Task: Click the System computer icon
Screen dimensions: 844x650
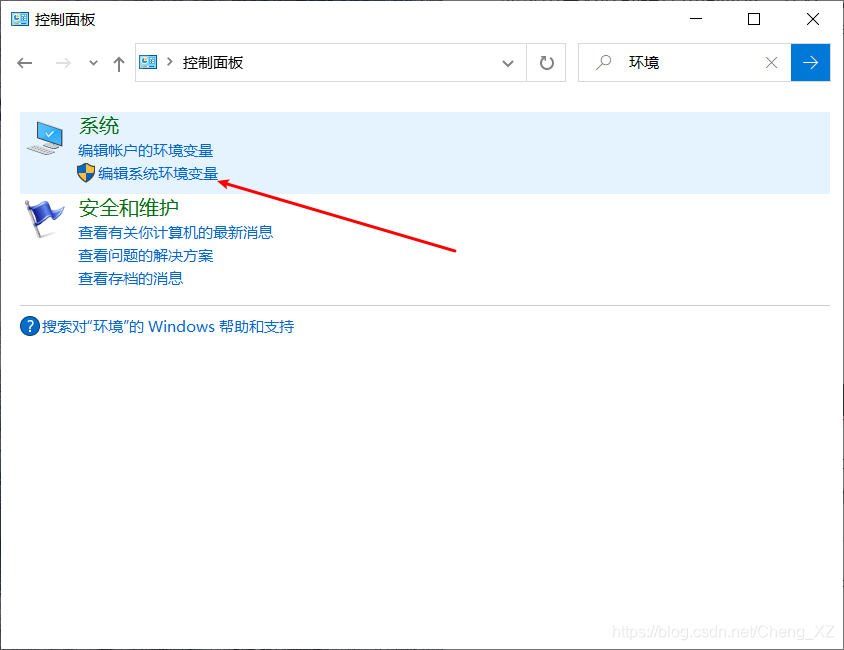Action: coord(45,138)
